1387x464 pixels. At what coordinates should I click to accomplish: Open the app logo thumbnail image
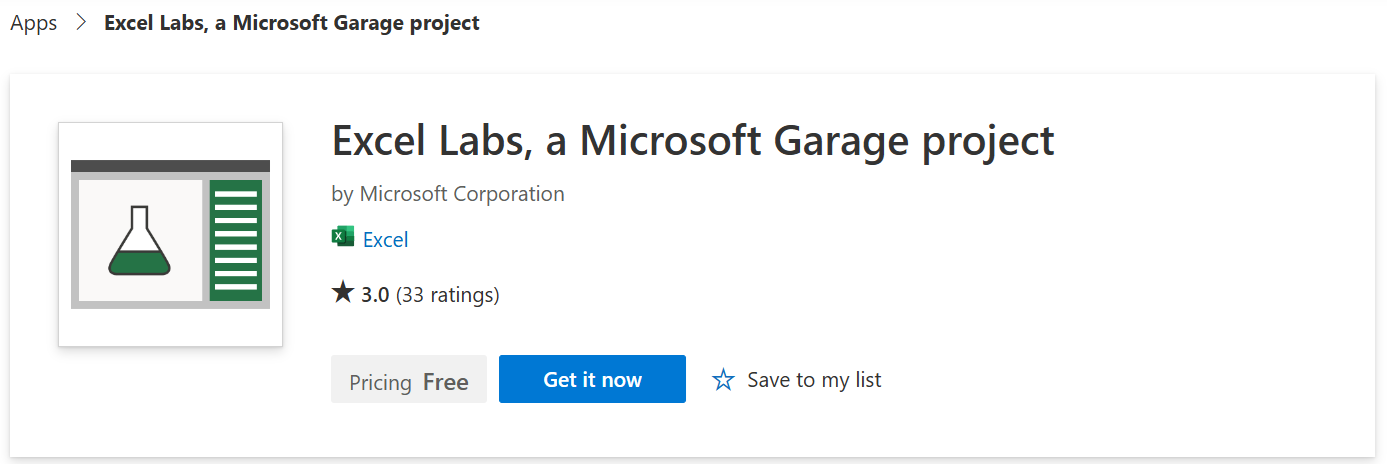pyautogui.click(x=170, y=235)
